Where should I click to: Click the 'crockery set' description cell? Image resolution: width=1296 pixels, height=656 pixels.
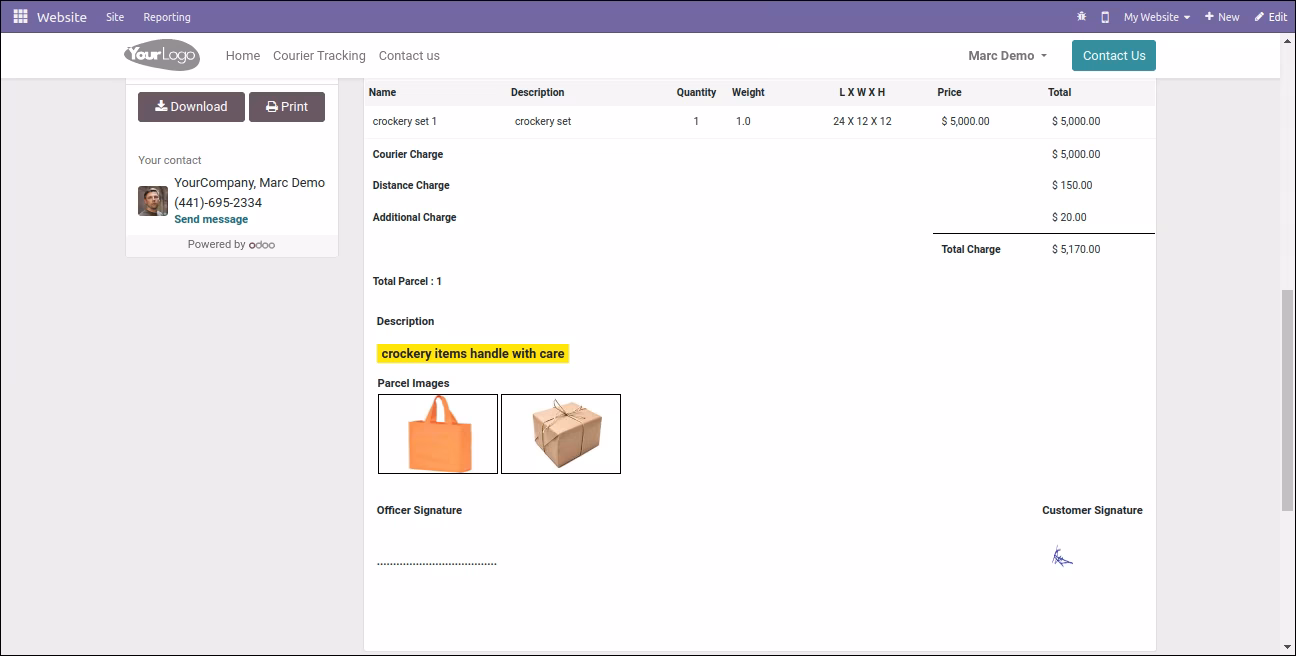pyautogui.click(x=543, y=121)
